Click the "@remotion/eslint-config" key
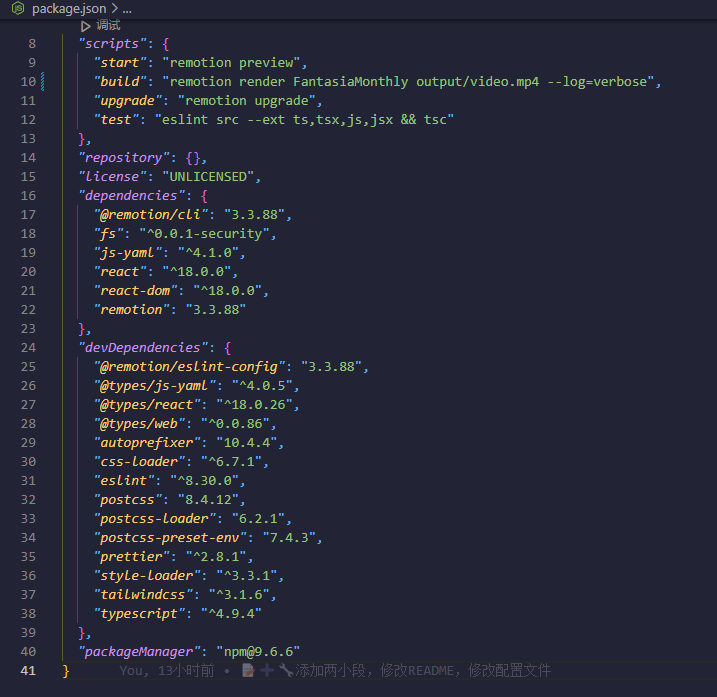This screenshot has width=717, height=697. click(x=189, y=367)
